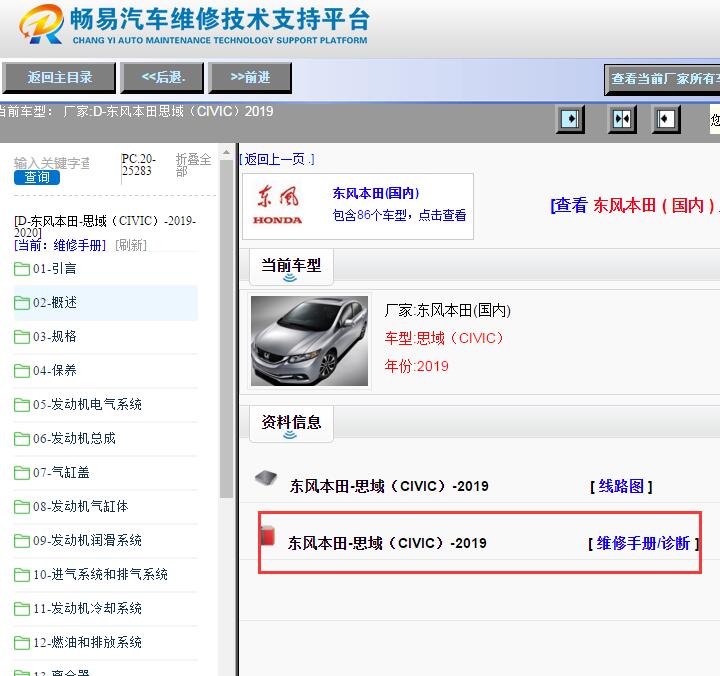Click the silver Civic car thumbnail

pyautogui.click(x=309, y=341)
